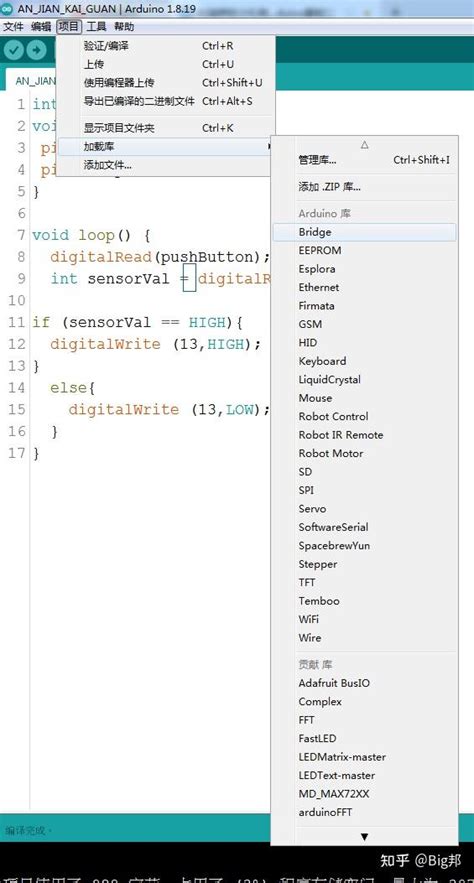Select the Complex library
The width and height of the screenshot is (474, 883).
364,702
